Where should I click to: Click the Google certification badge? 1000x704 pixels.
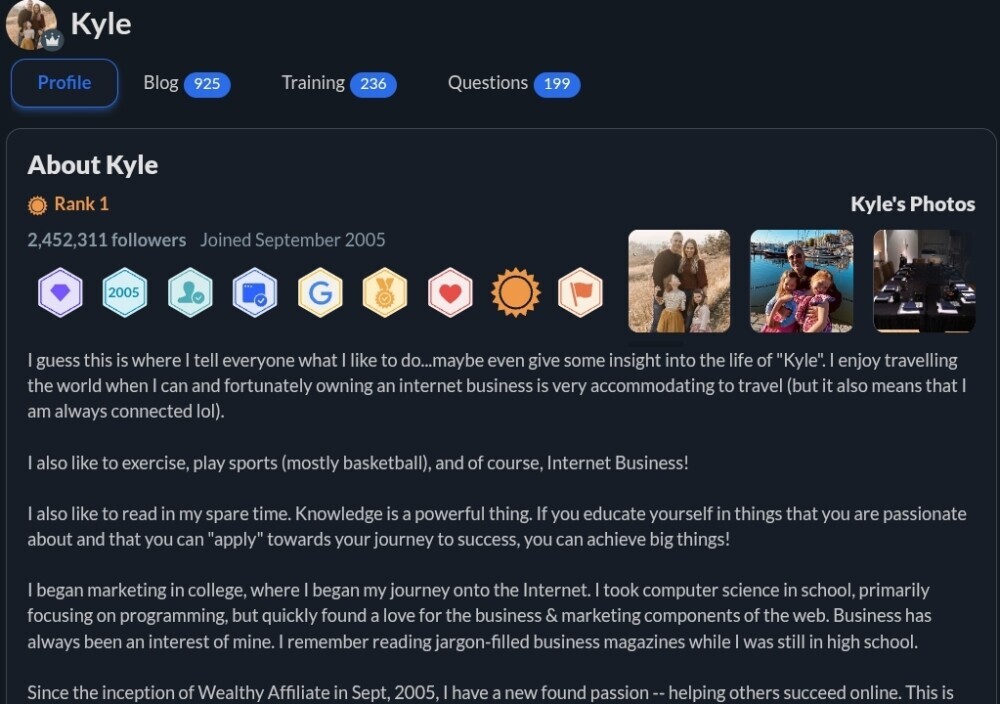[x=320, y=292]
